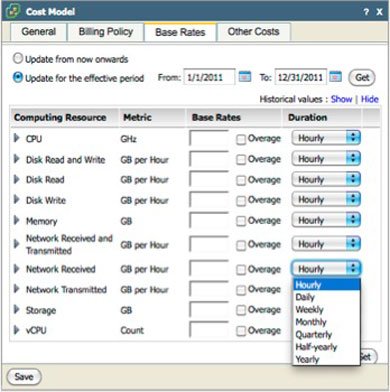Viewport: 390px width, 392px height.
Task: Click the Save button
Action: [24, 377]
